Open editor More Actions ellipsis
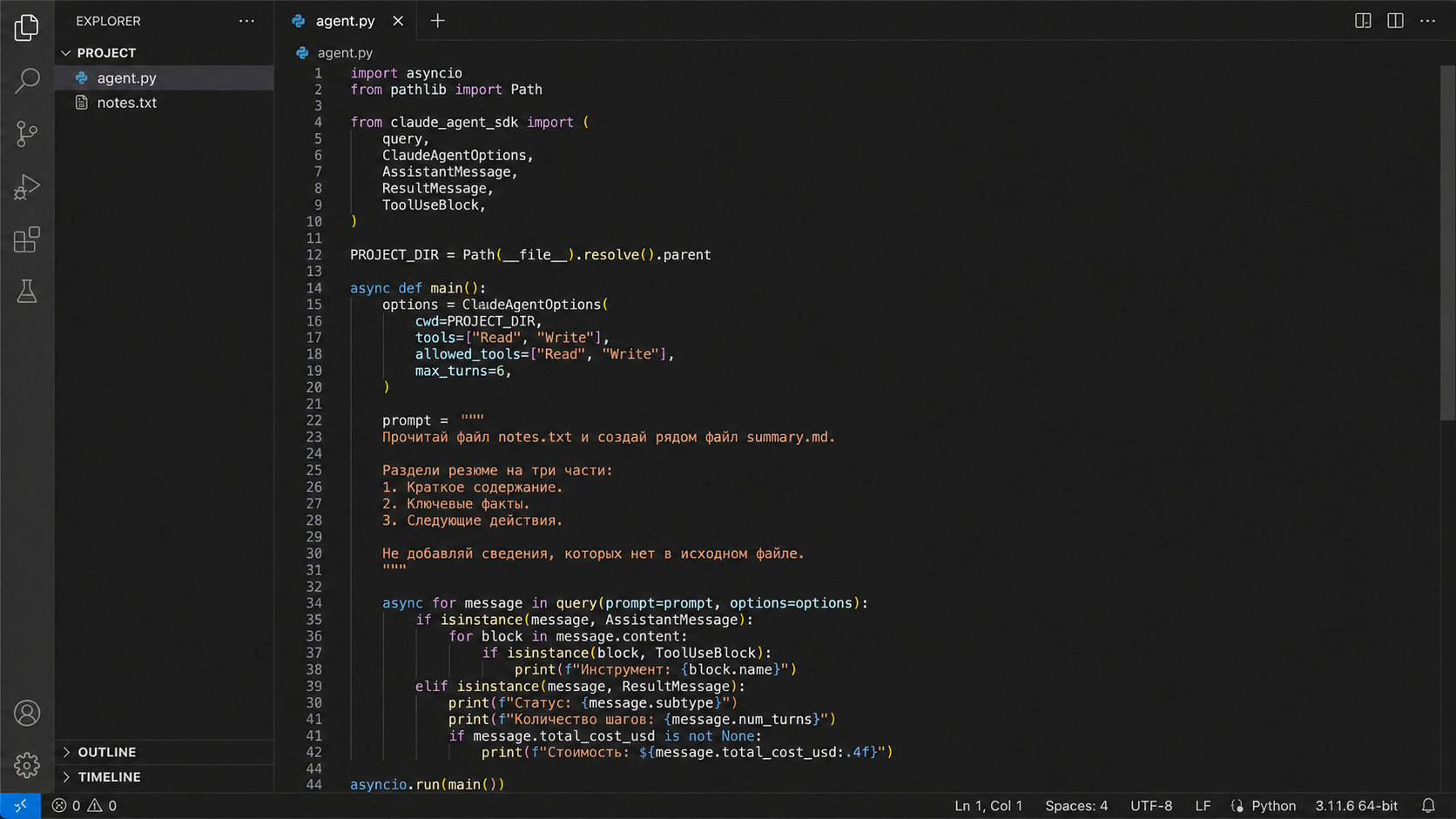 click(1427, 21)
